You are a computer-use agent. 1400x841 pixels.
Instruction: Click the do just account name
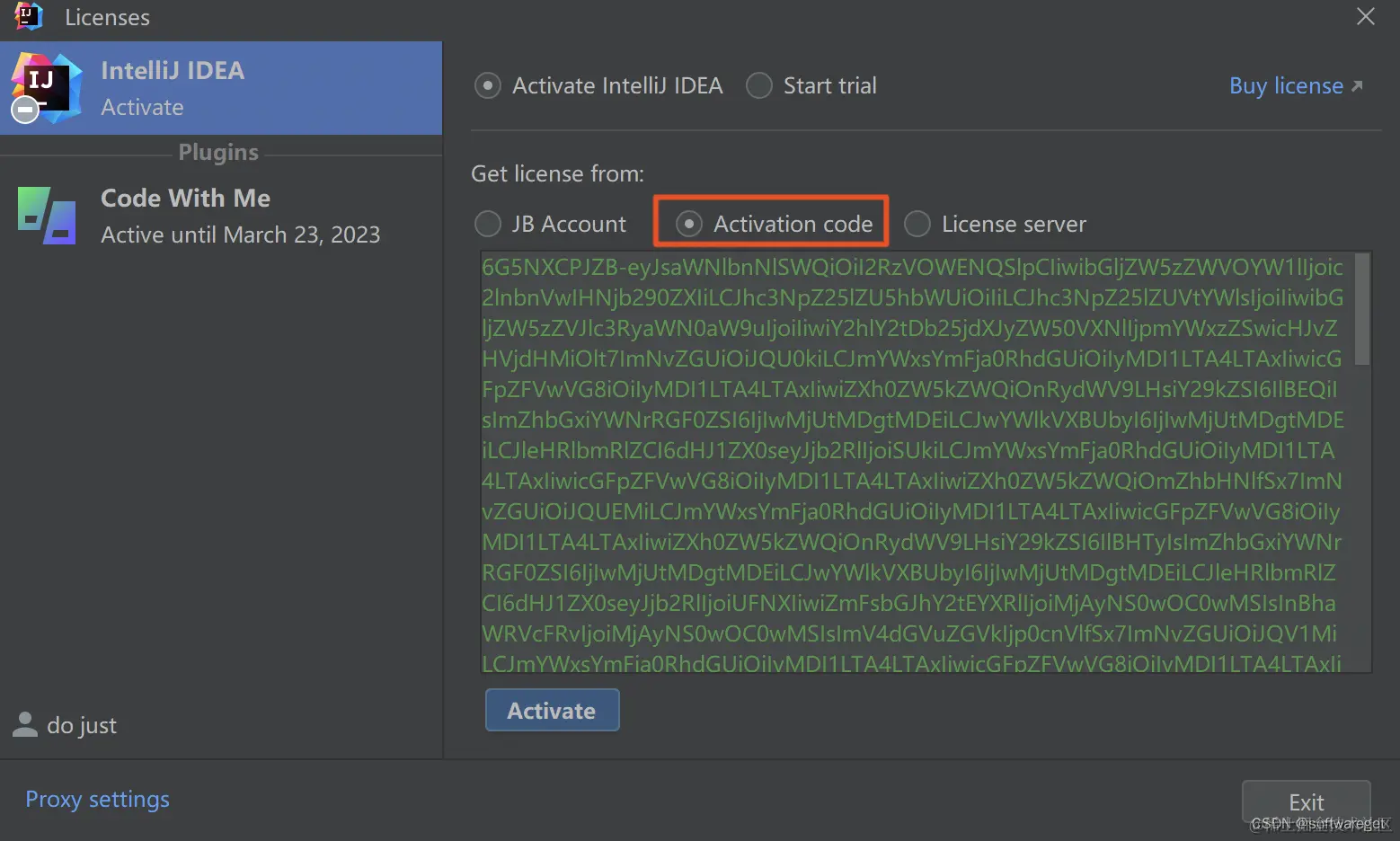82,725
